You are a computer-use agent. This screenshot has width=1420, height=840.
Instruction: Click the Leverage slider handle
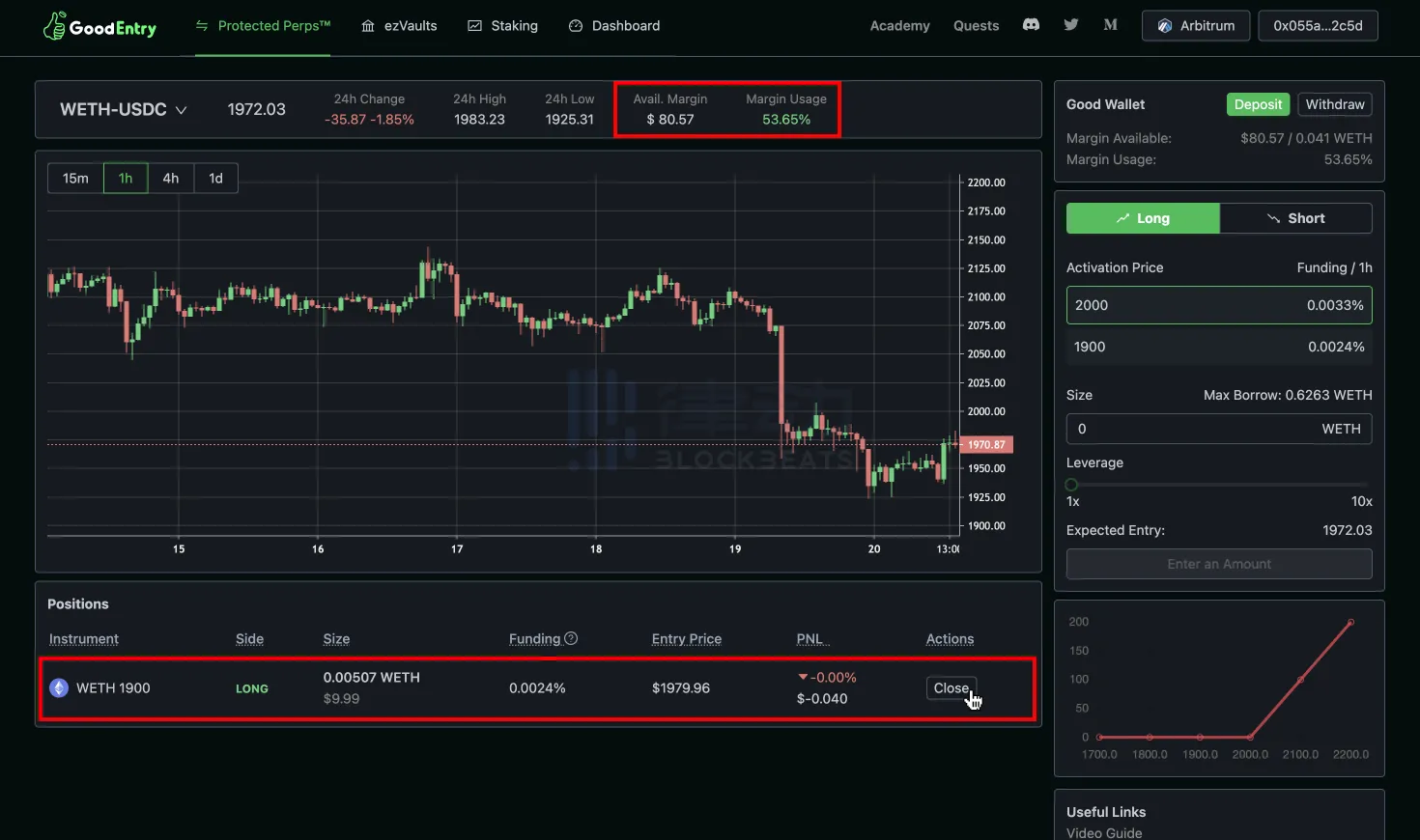coord(1071,485)
